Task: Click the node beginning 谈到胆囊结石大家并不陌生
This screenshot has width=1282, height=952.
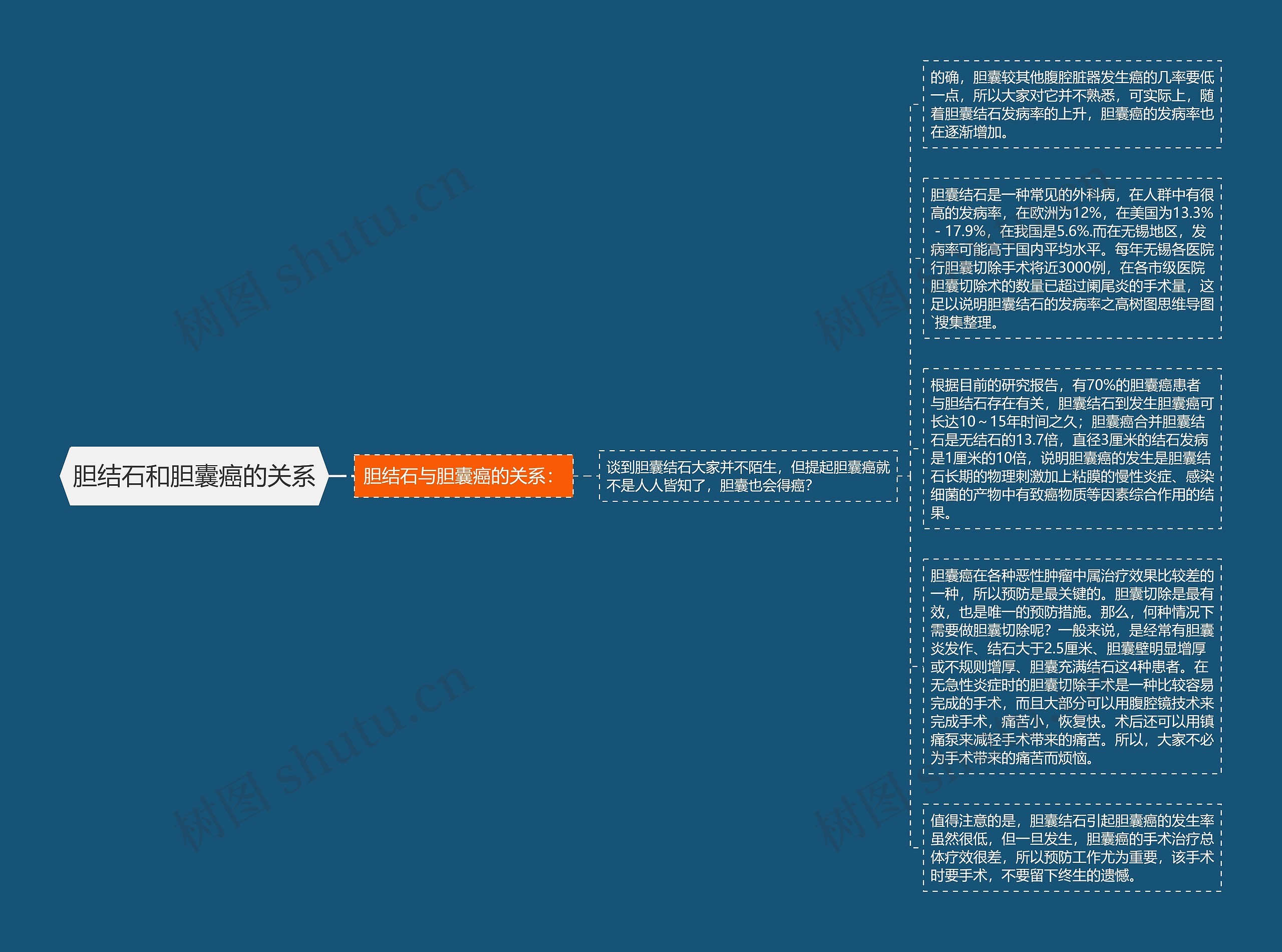Action: (x=748, y=476)
